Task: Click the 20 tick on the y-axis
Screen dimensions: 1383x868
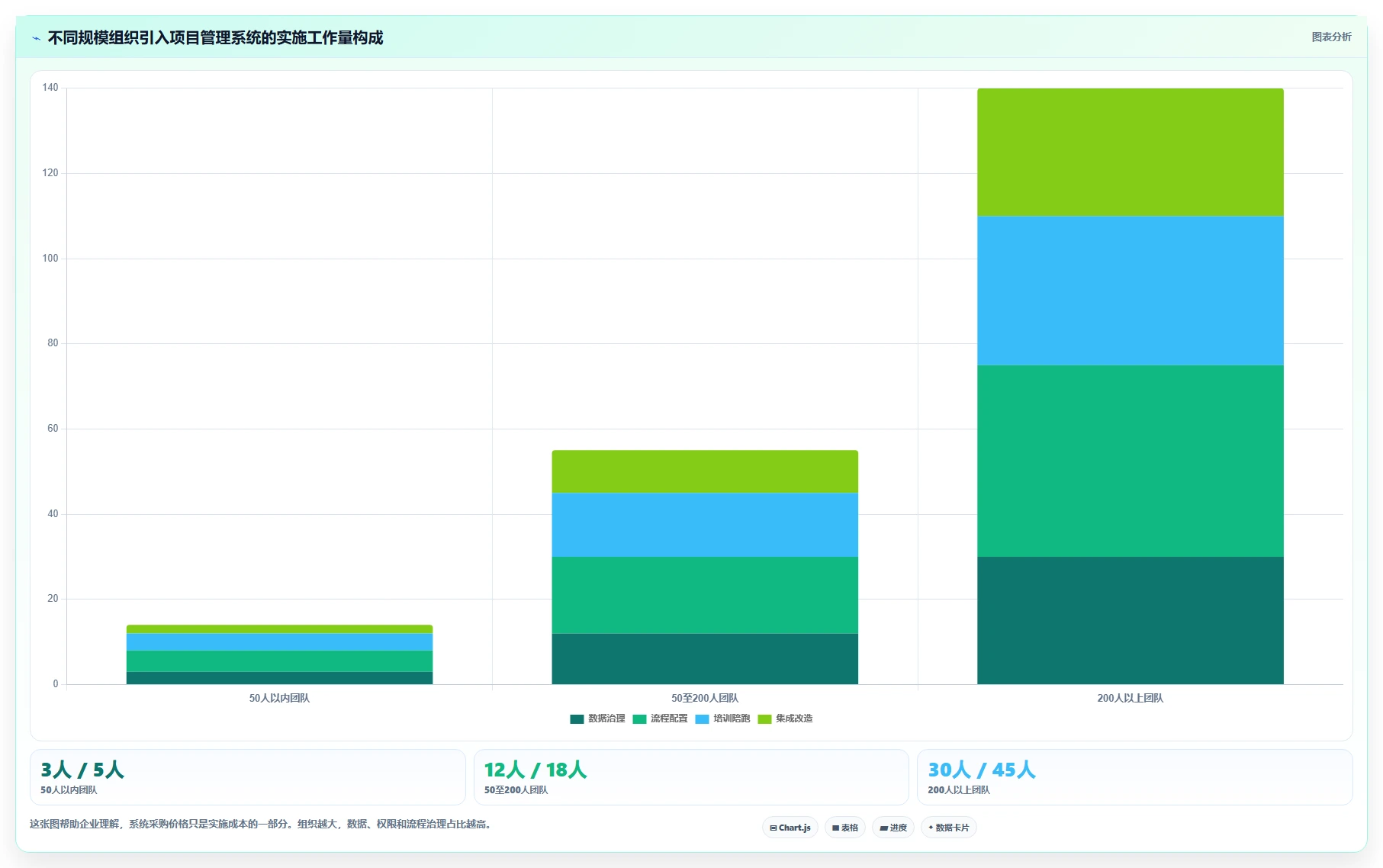Action: tap(53, 599)
